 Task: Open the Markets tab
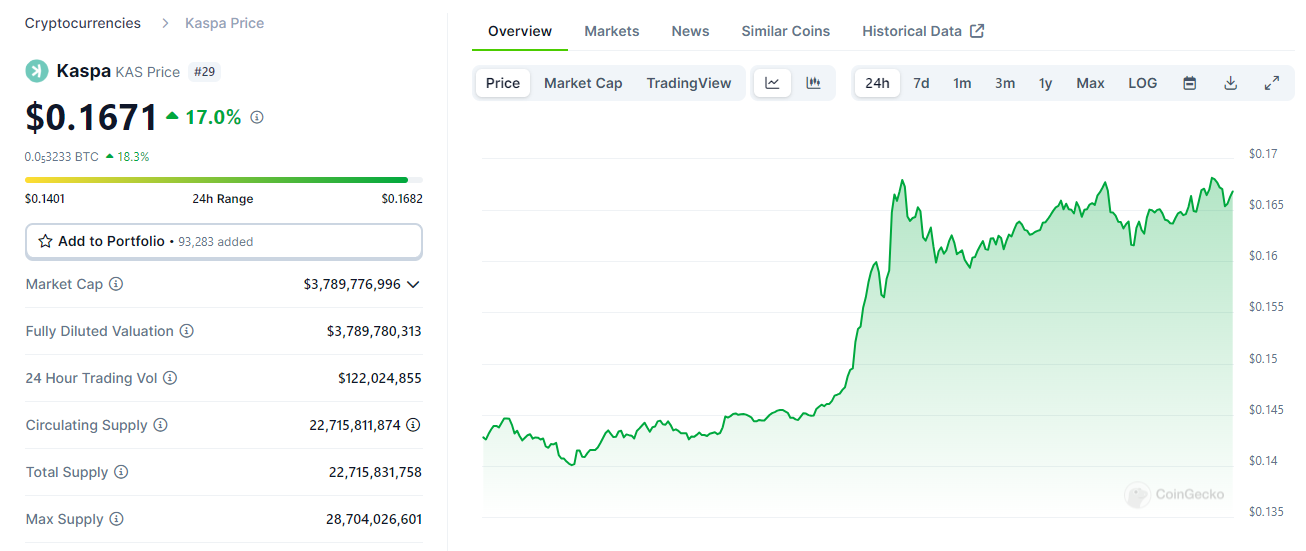click(x=612, y=31)
